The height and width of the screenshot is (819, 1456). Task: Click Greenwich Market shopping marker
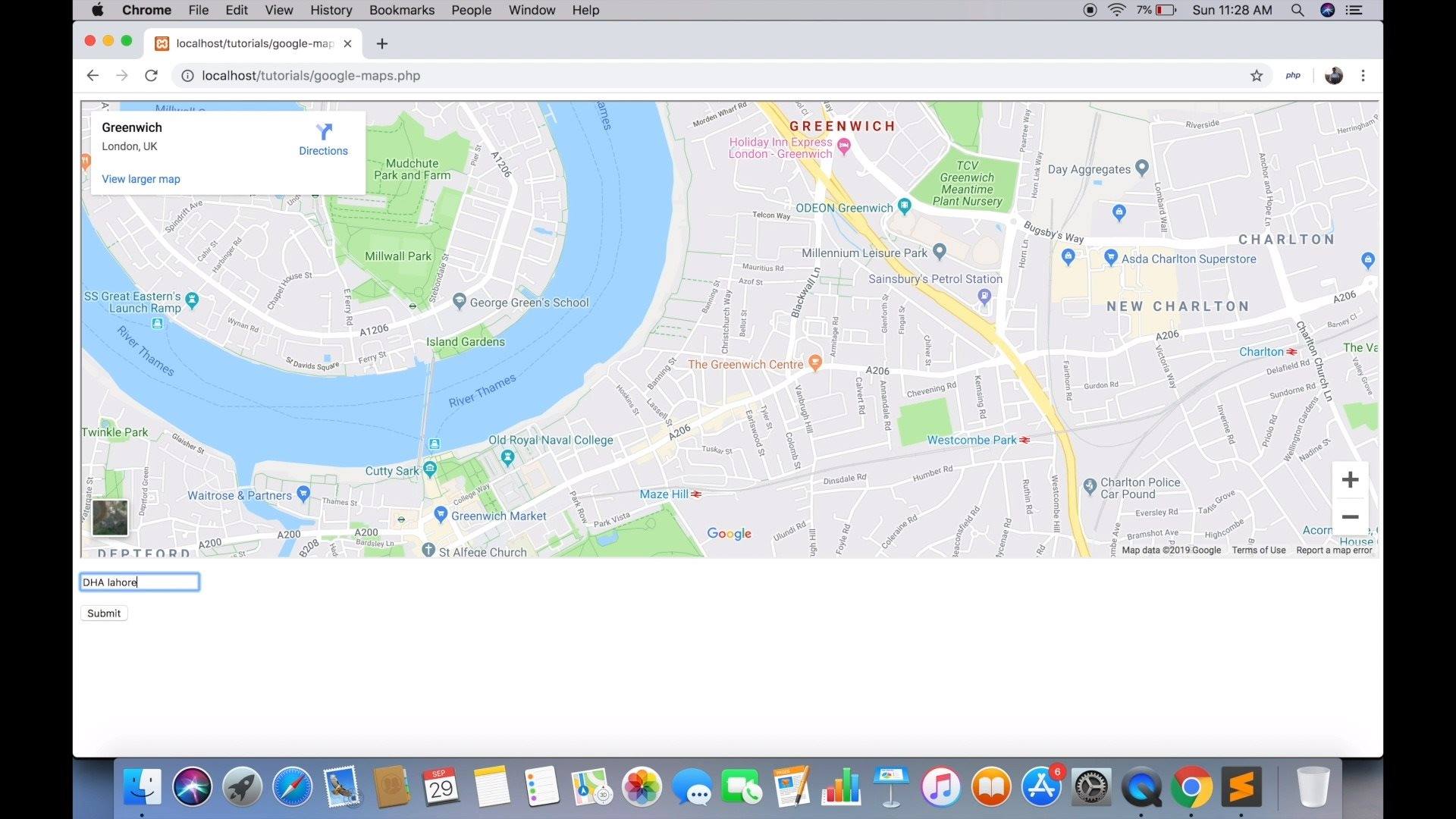440,514
